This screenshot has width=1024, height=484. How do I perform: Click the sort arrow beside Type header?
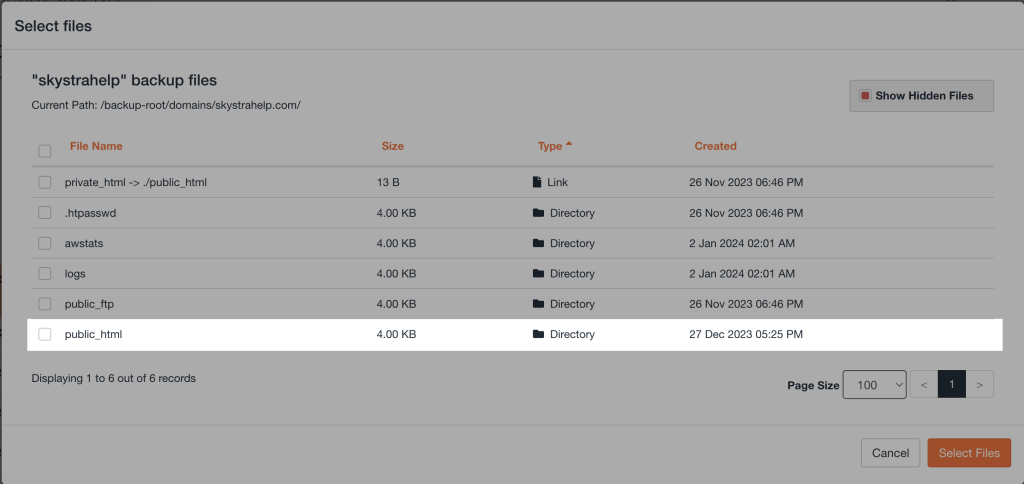pyautogui.click(x=569, y=145)
